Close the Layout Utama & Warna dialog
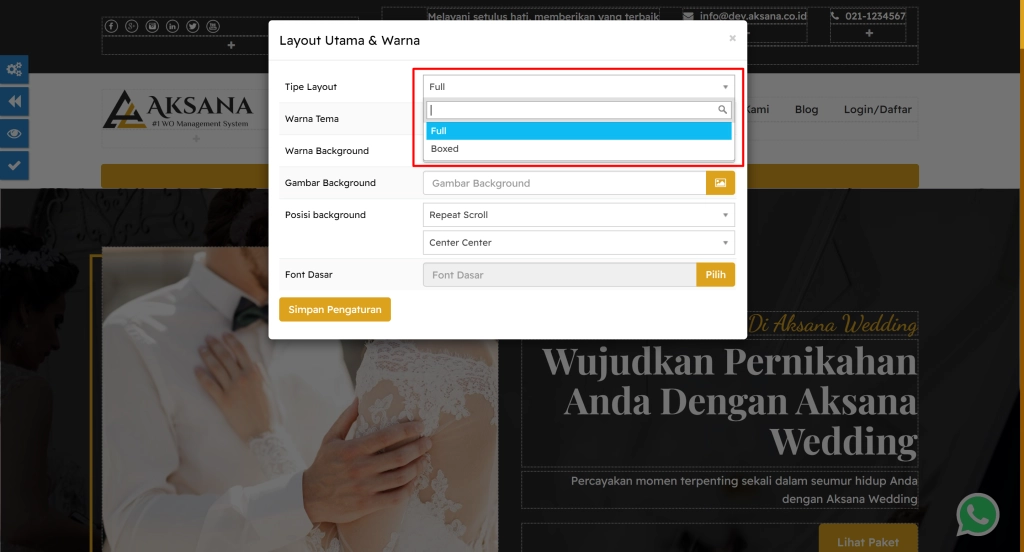Image resolution: width=1024 pixels, height=552 pixels. point(733,39)
